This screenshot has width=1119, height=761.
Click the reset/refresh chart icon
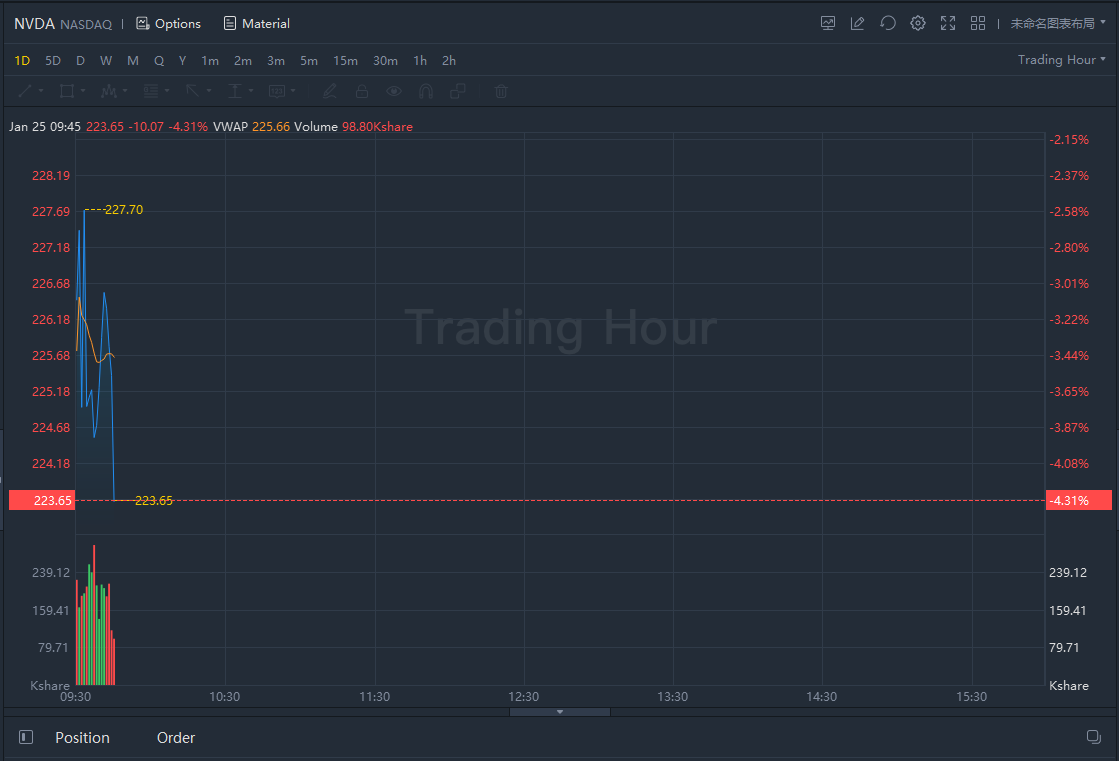[x=888, y=24]
